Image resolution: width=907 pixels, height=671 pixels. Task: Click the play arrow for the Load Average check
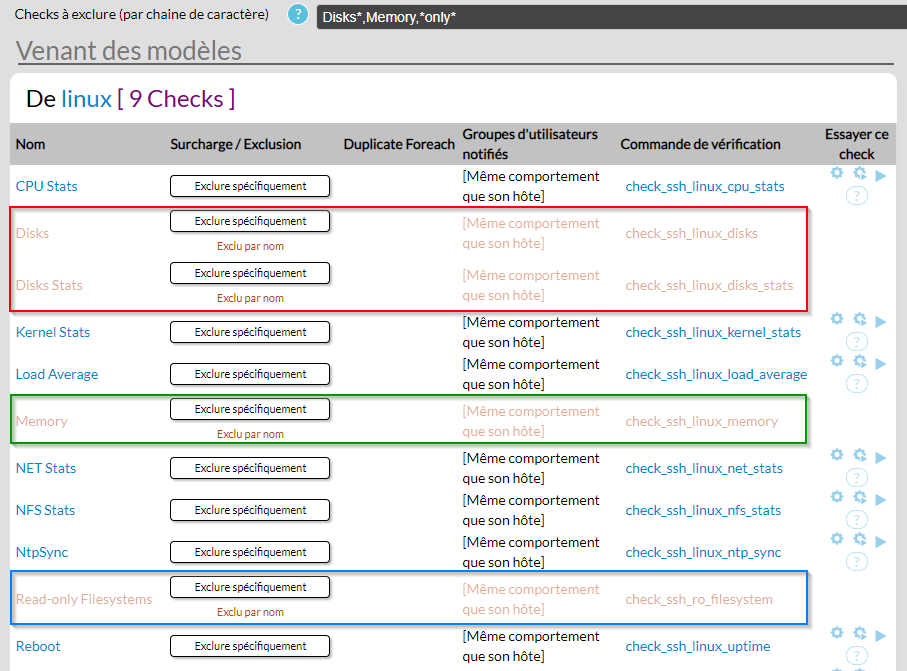pyautogui.click(x=881, y=363)
